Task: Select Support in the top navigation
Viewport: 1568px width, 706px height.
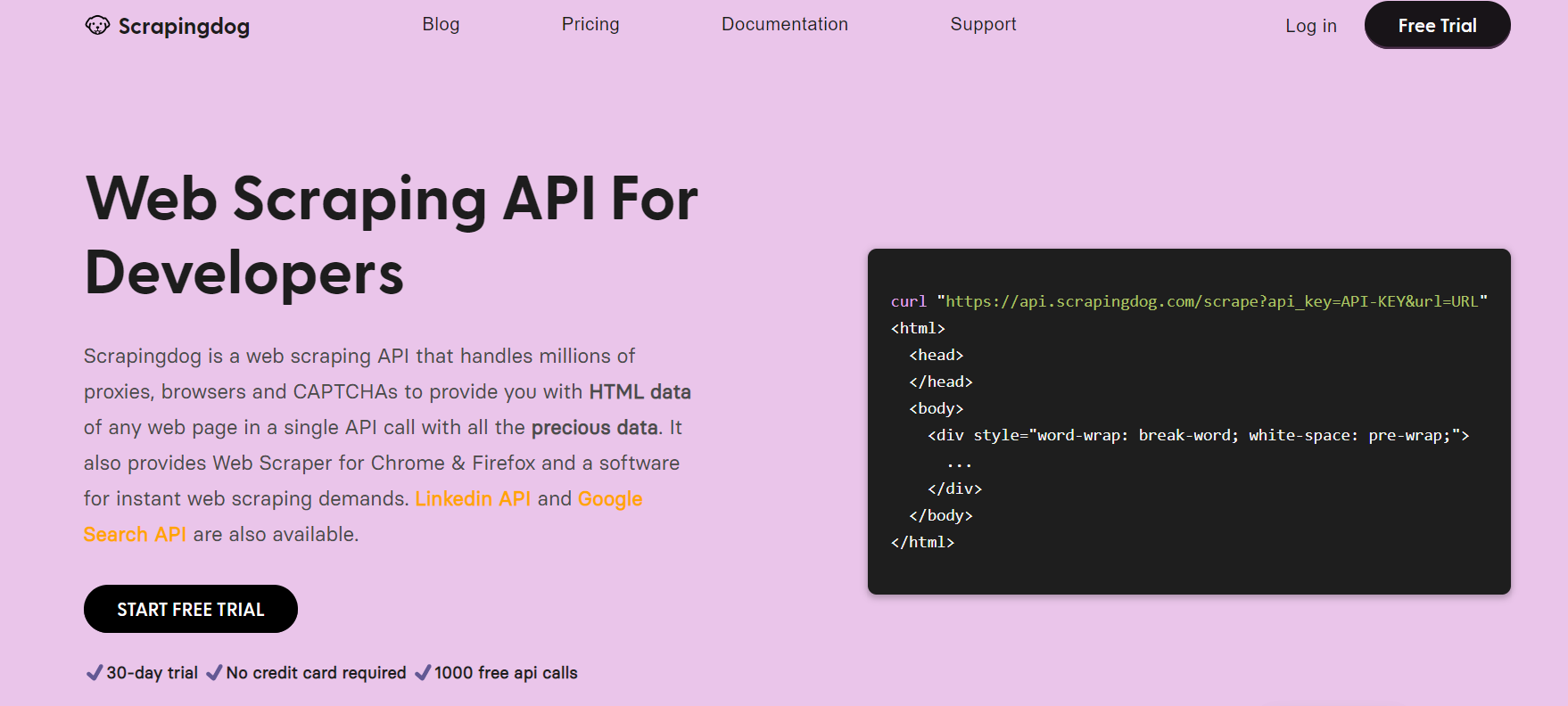Action: point(983,24)
